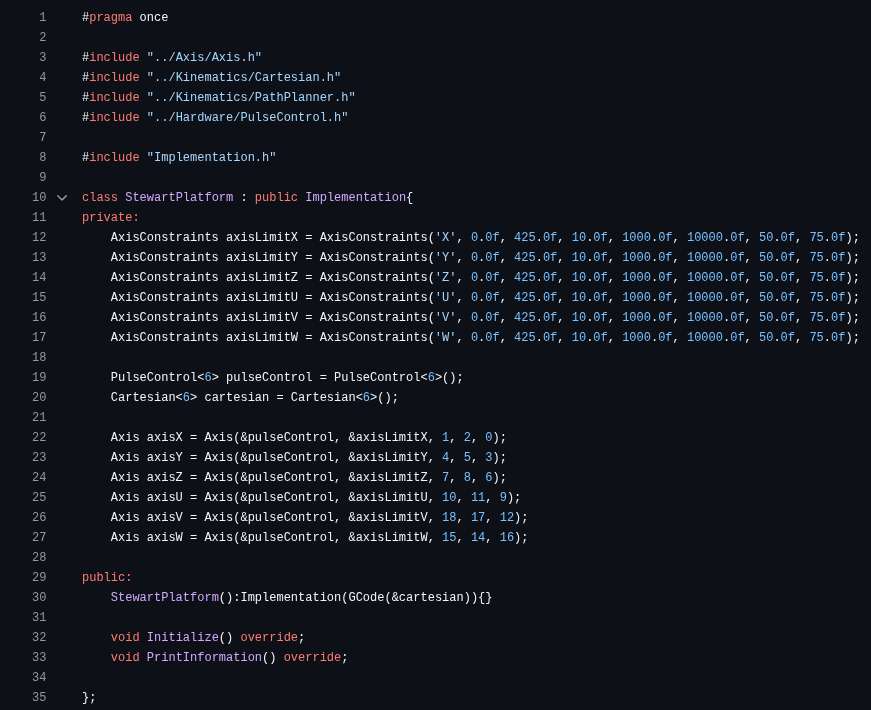Click the "../Kinematics/Cartesian.h" include path

(243, 77)
